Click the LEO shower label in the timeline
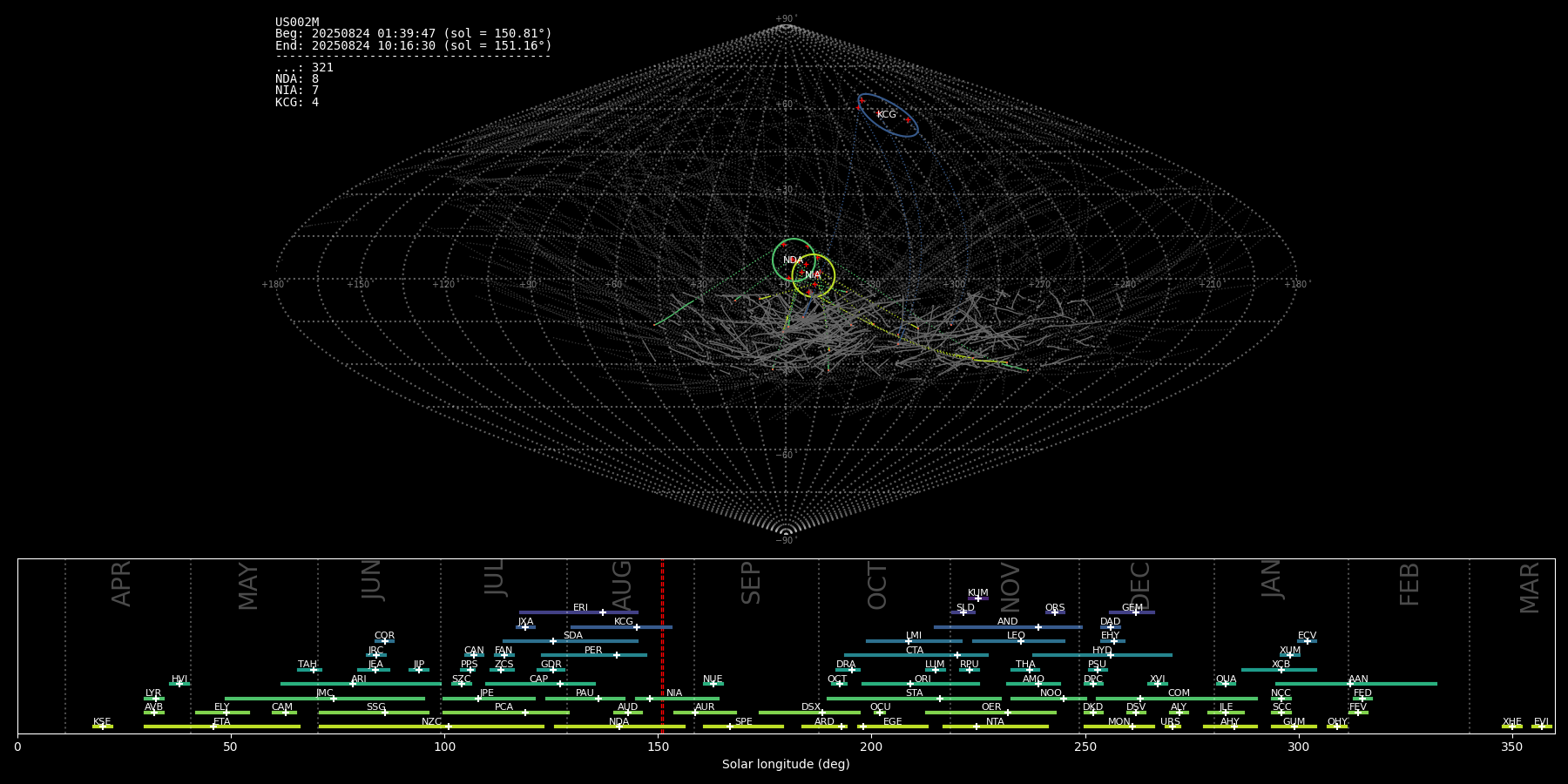 (1016, 636)
